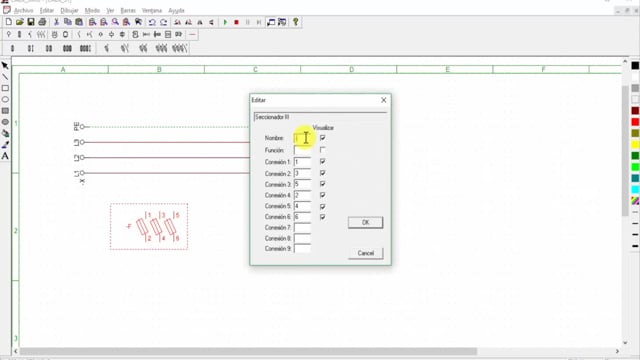
Task: Select the filled ellipse tool
Action: click(x=5, y=122)
